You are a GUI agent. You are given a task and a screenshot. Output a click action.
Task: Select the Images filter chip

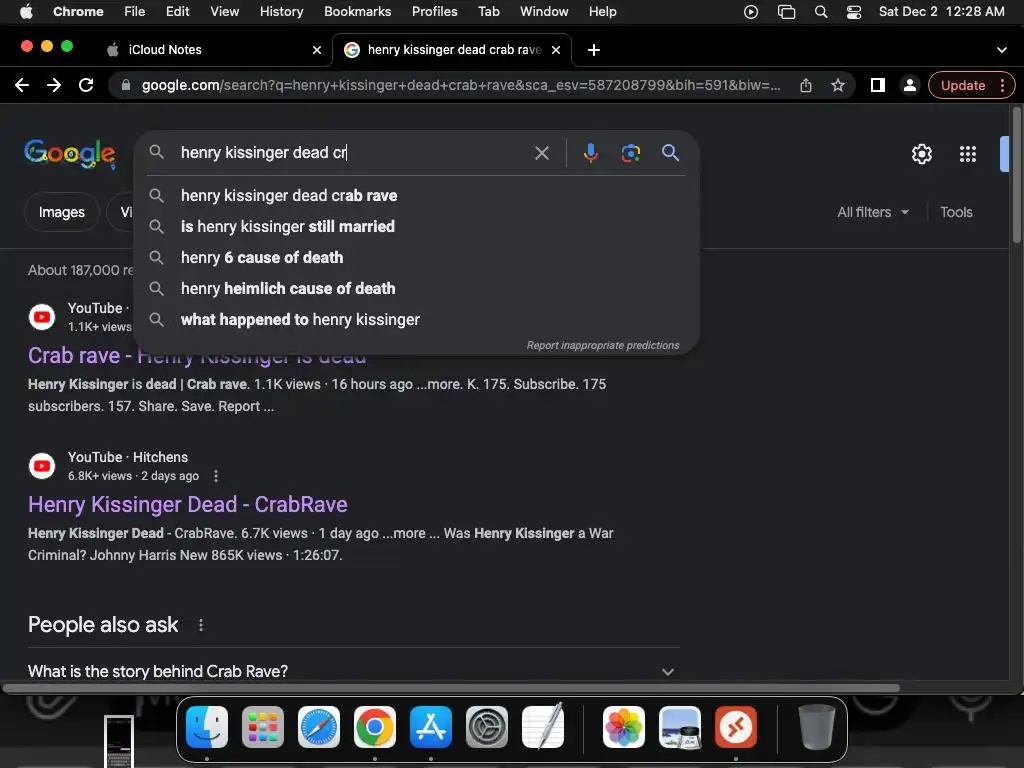61,212
